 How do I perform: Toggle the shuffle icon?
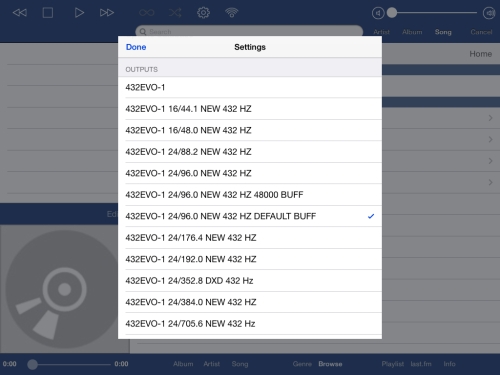click(175, 13)
